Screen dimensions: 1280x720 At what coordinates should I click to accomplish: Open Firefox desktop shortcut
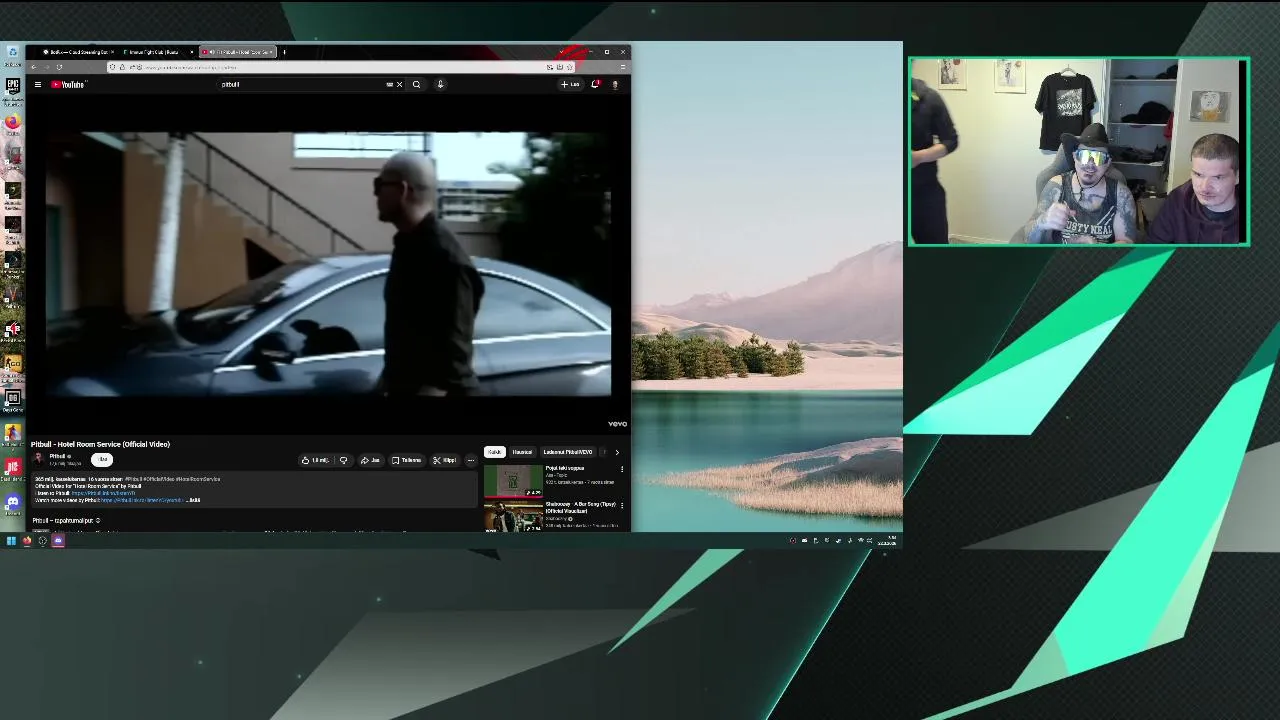[x=12, y=122]
